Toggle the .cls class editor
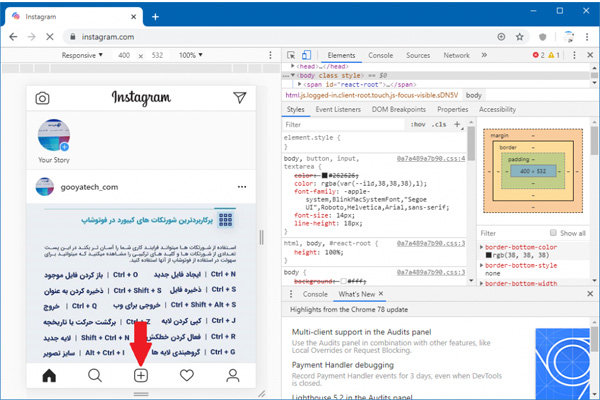The image size is (600, 400). [x=439, y=124]
